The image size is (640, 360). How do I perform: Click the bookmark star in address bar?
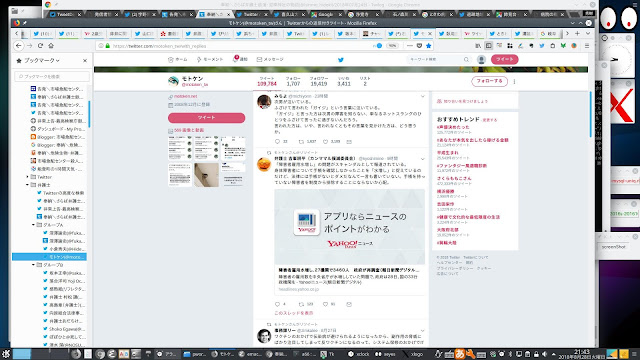click(429, 46)
